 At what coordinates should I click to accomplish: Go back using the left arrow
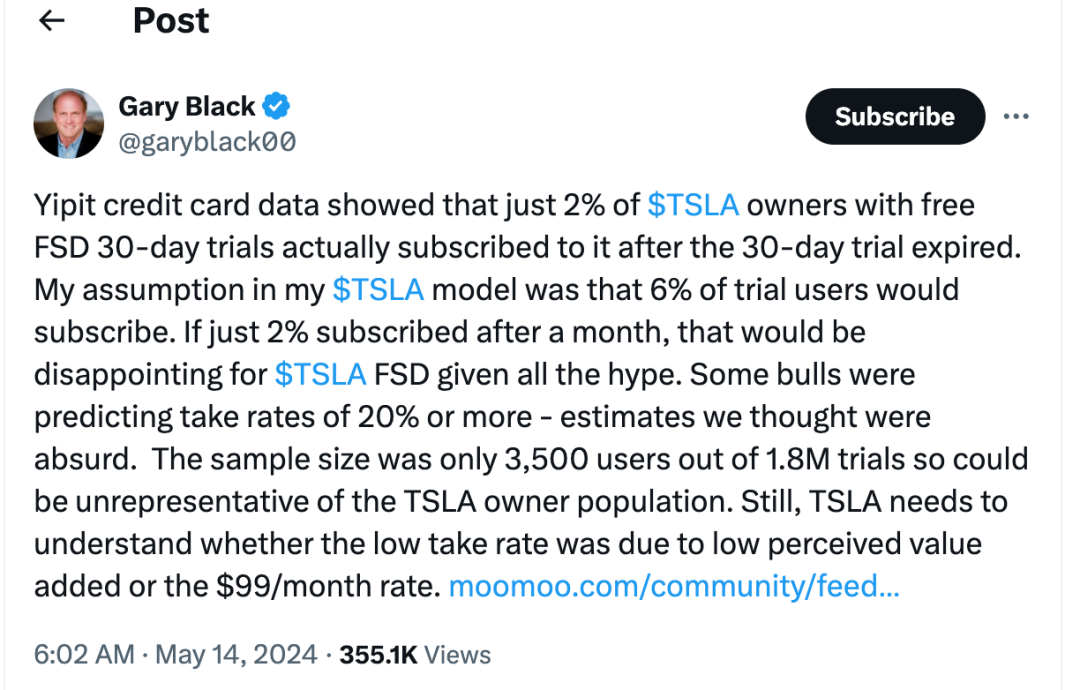point(50,21)
